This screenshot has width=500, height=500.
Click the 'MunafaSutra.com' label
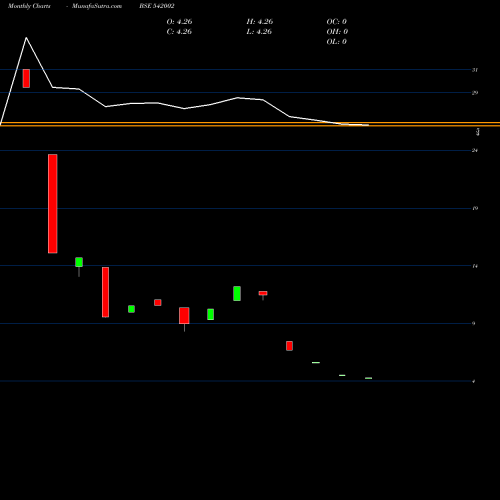point(97,6)
